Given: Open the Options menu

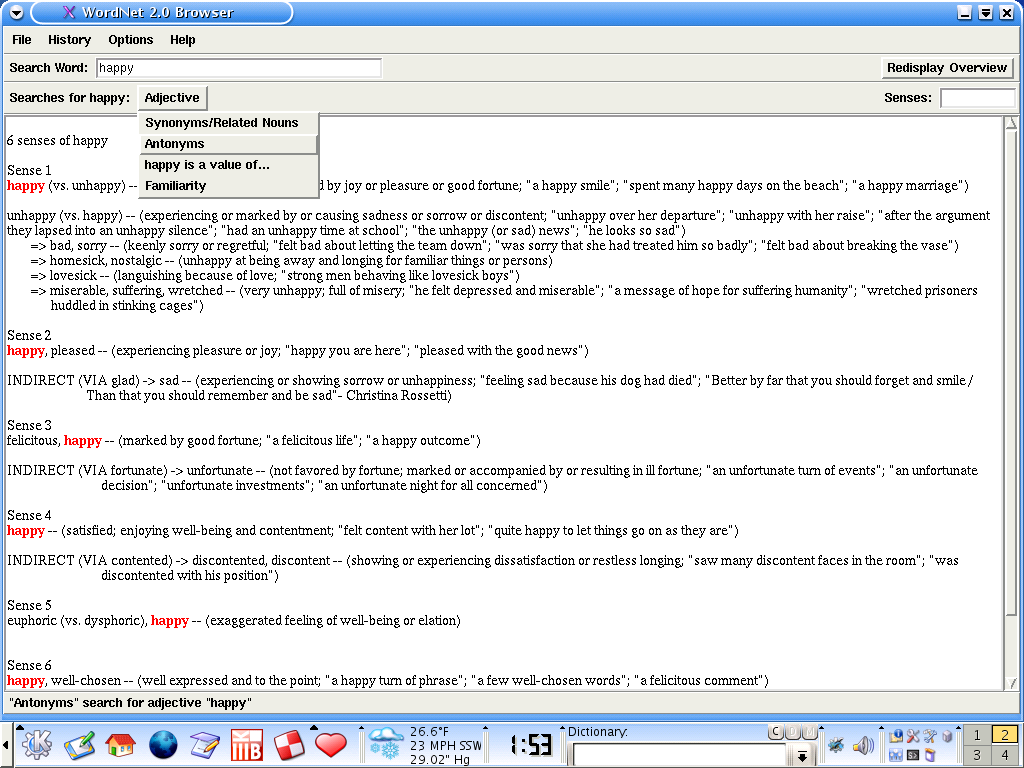Looking at the screenshot, I should 131,40.
